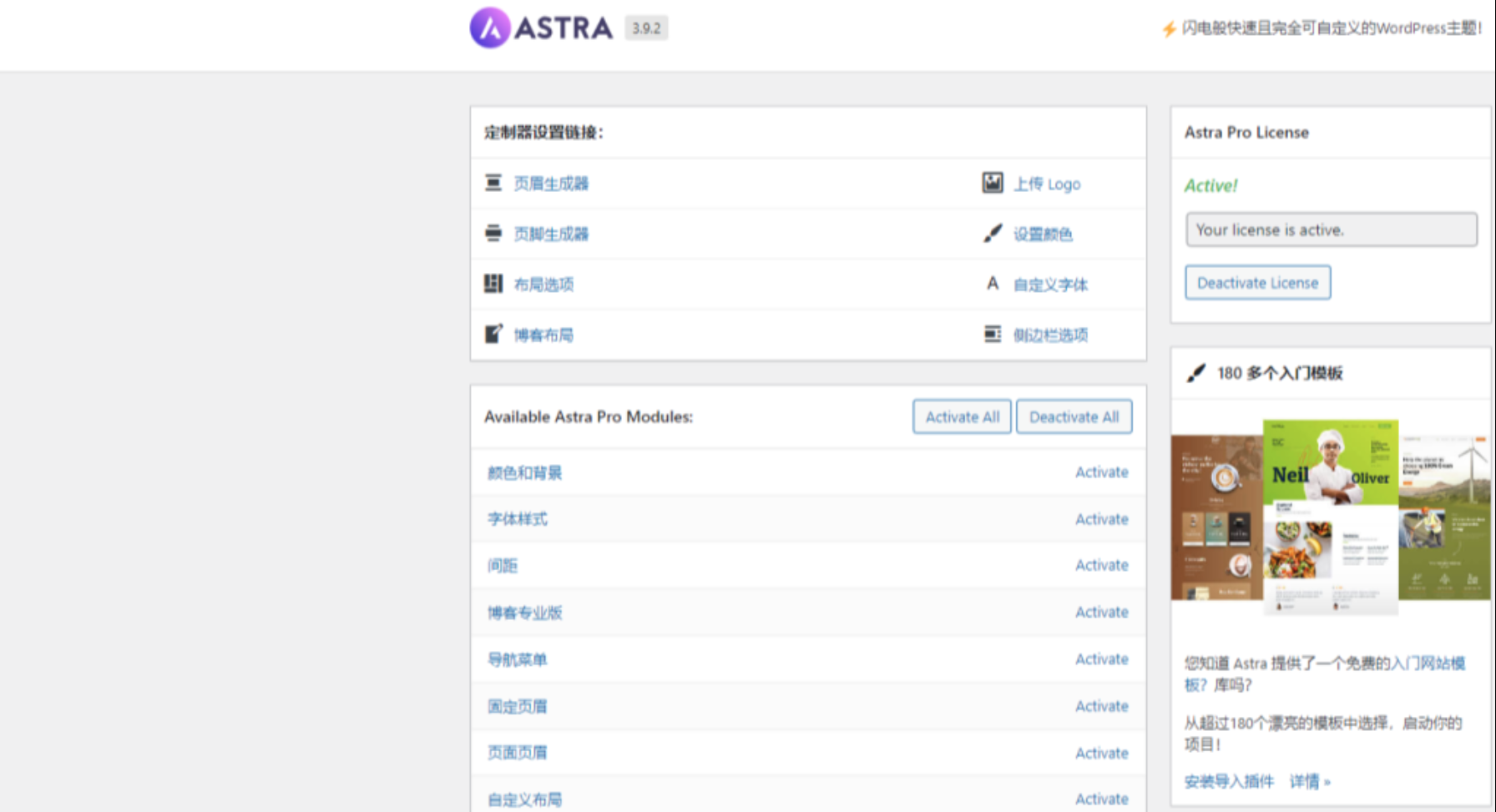Click the paintbrush icon beside 设置颜色
This screenshot has height=812, width=1496.
[993, 234]
